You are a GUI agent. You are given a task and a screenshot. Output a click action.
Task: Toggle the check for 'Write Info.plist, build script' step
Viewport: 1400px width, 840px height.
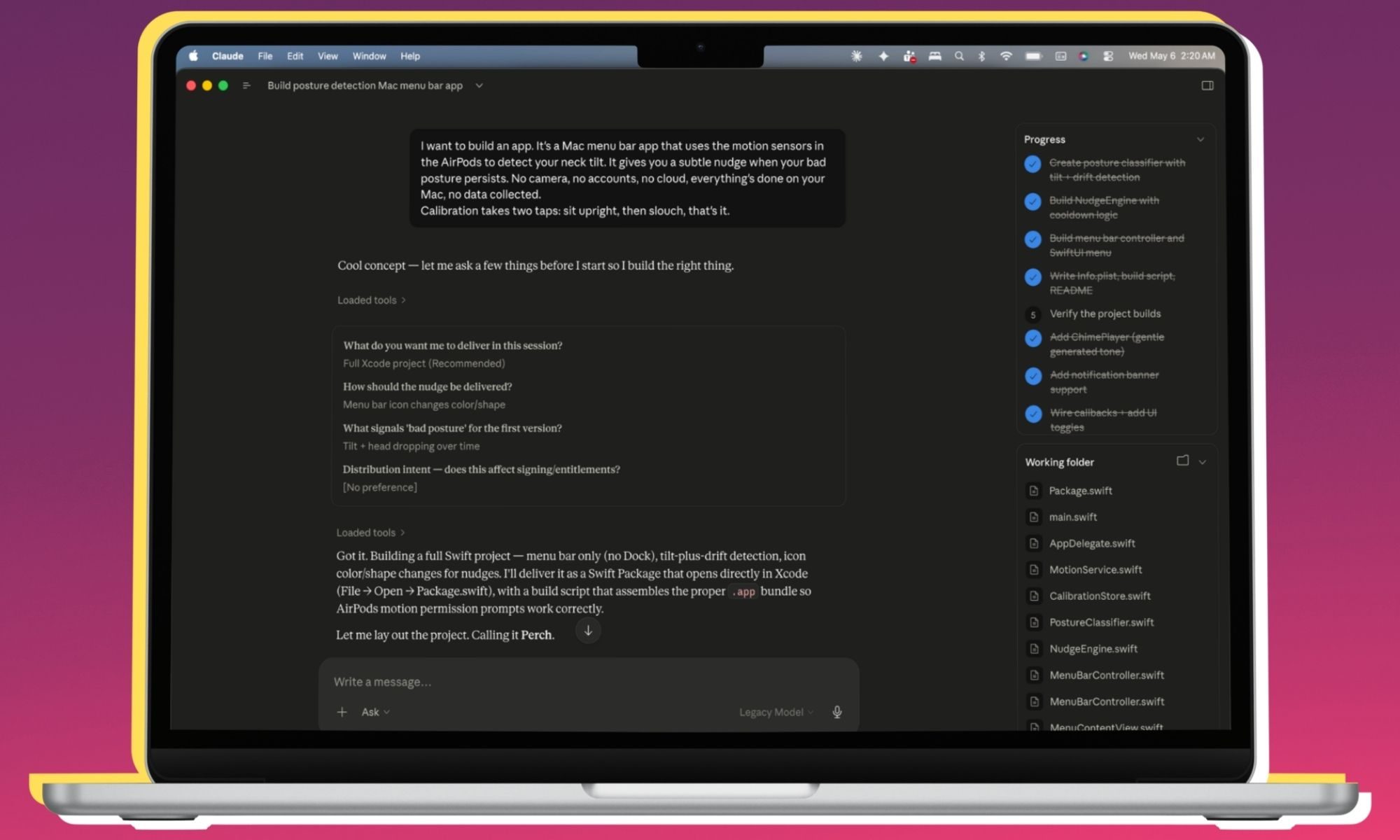pyautogui.click(x=1032, y=277)
